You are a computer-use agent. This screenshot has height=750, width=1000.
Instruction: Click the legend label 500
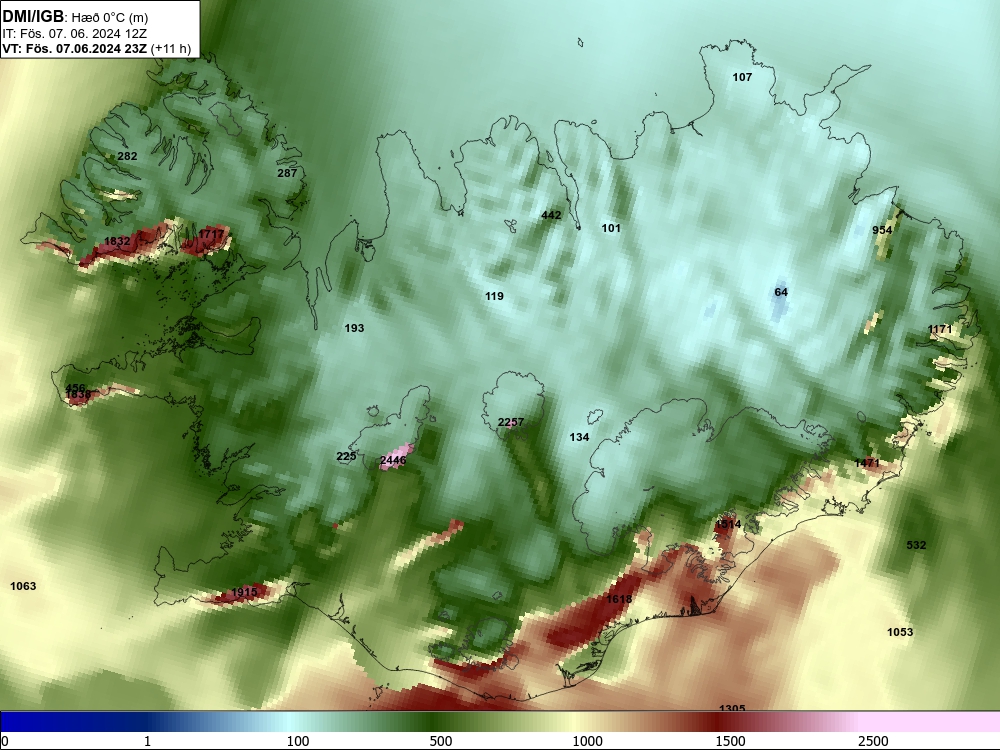tap(441, 741)
